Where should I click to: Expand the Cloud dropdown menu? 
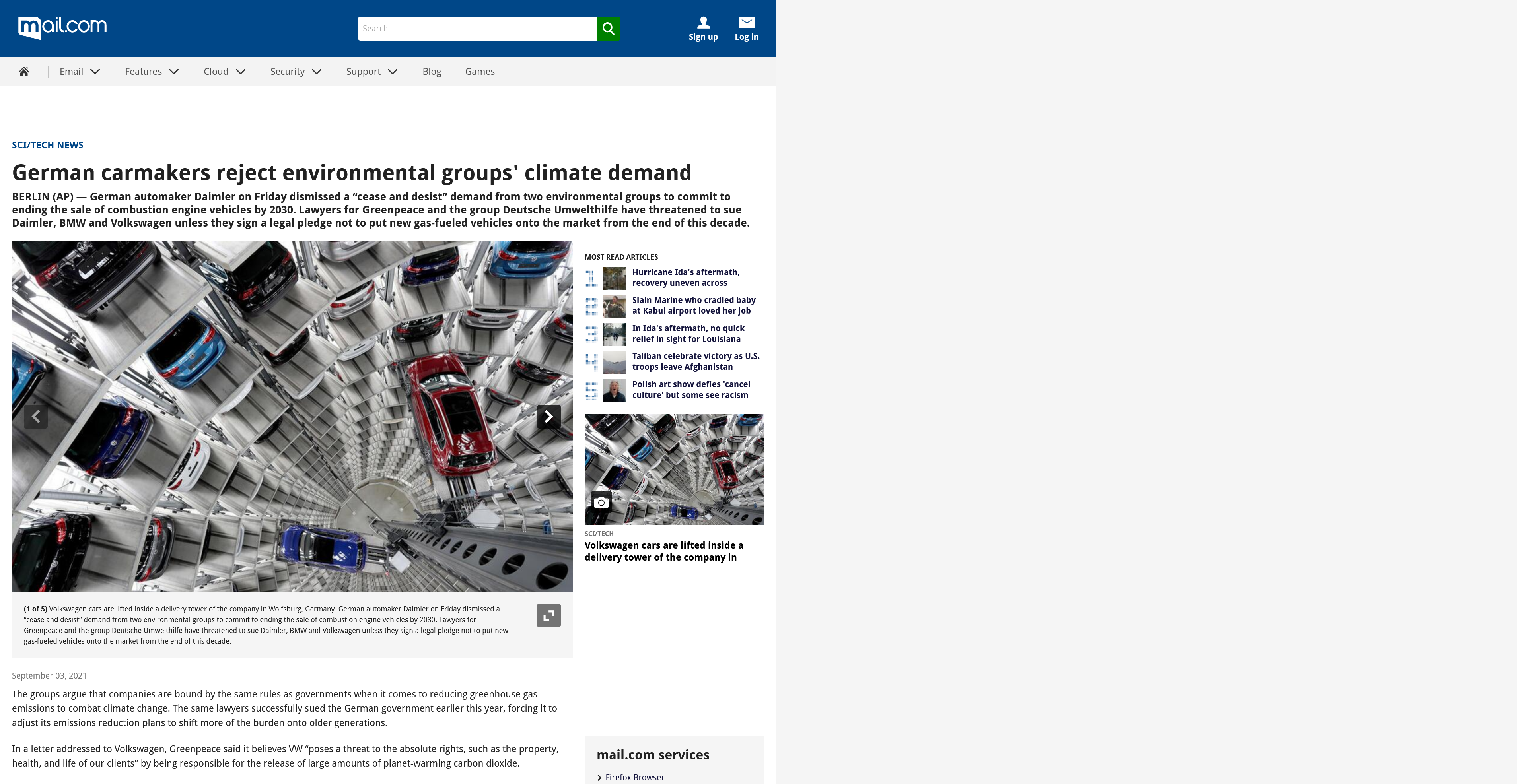click(224, 71)
